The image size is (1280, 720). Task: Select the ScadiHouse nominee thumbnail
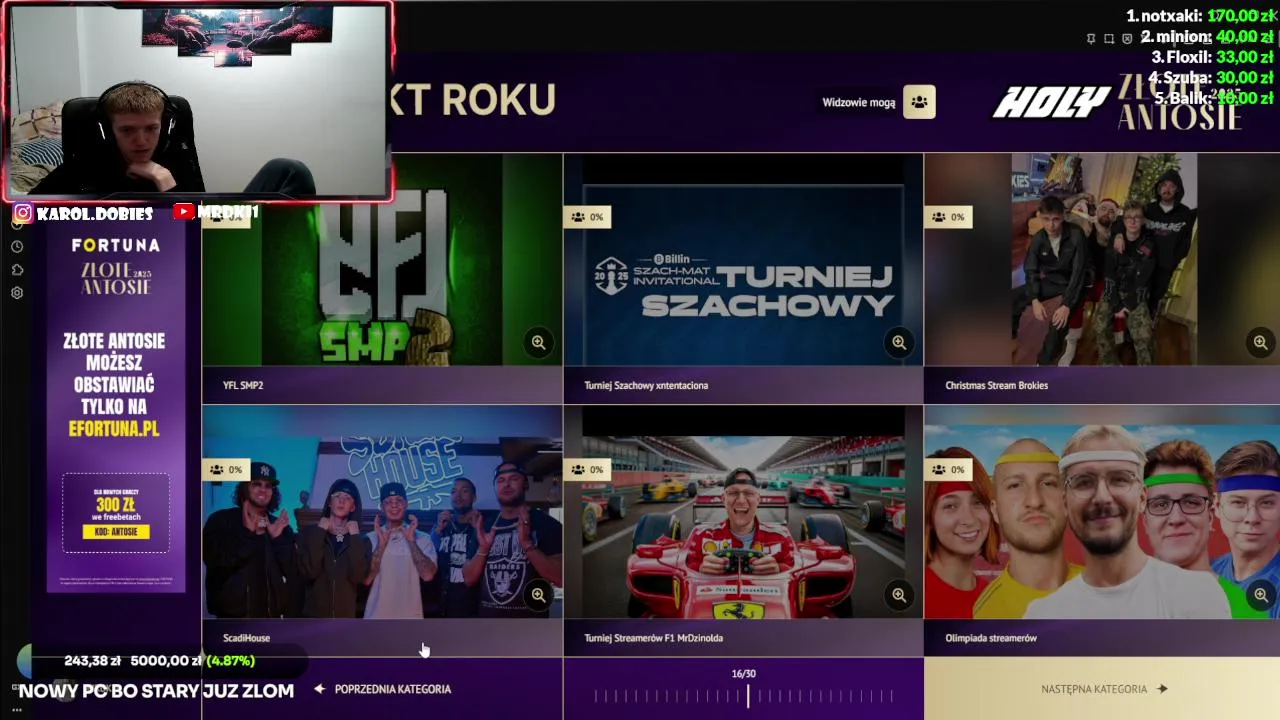click(382, 512)
